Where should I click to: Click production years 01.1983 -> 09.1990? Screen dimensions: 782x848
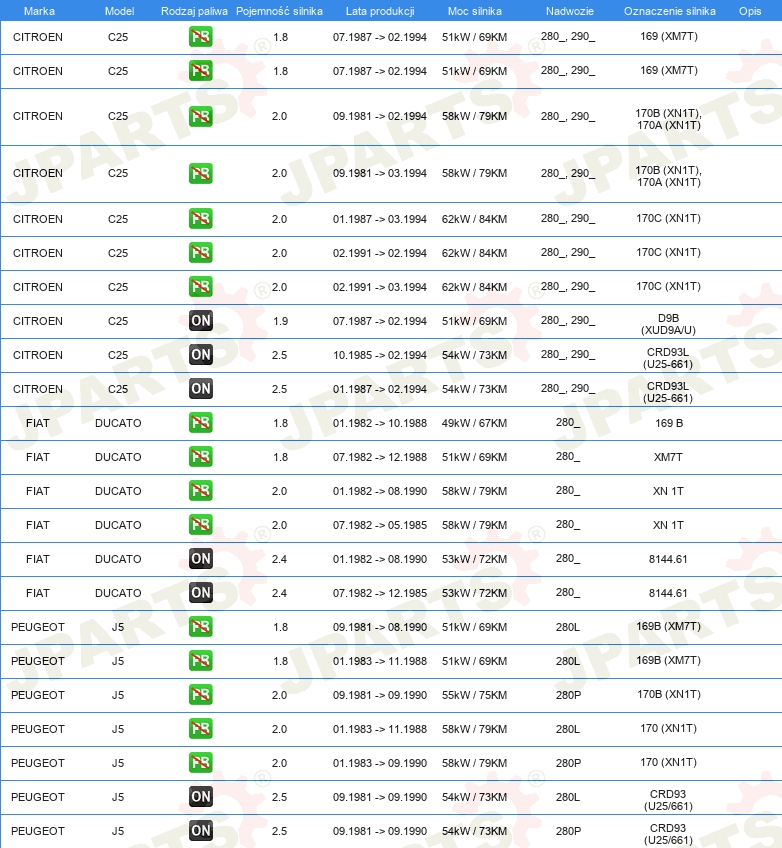(380, 763)
